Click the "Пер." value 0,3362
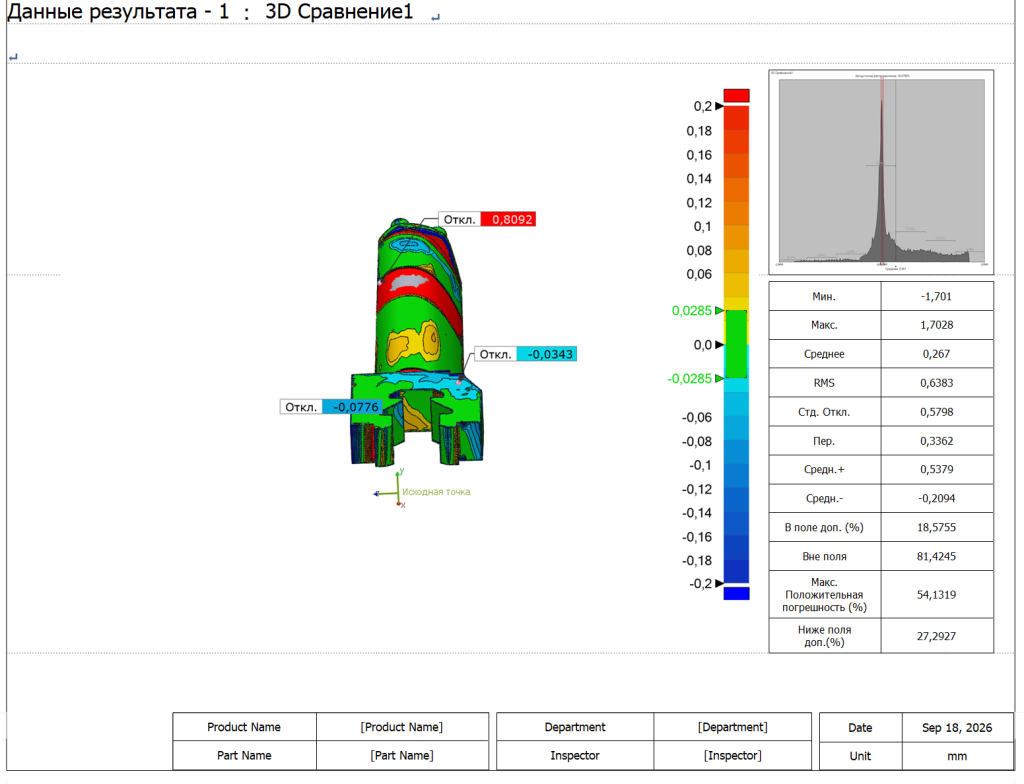Screen dimensions: 1024x784 936,441
